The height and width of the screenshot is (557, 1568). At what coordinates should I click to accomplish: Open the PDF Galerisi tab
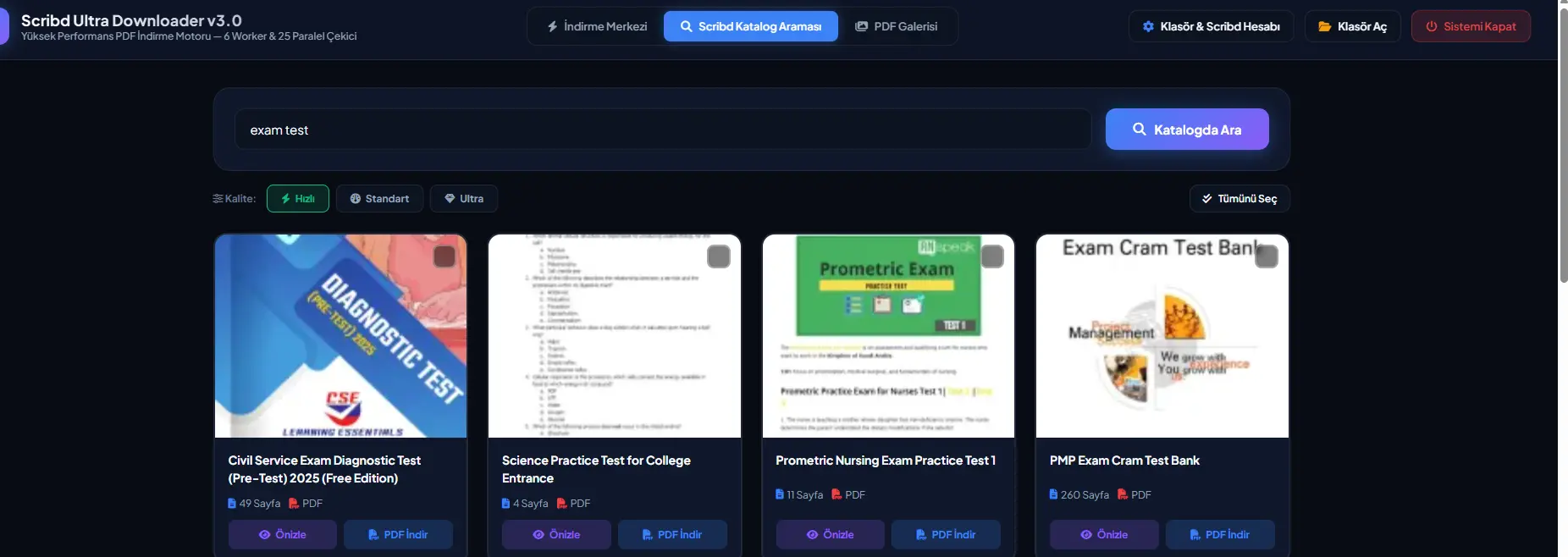(897, 26)
